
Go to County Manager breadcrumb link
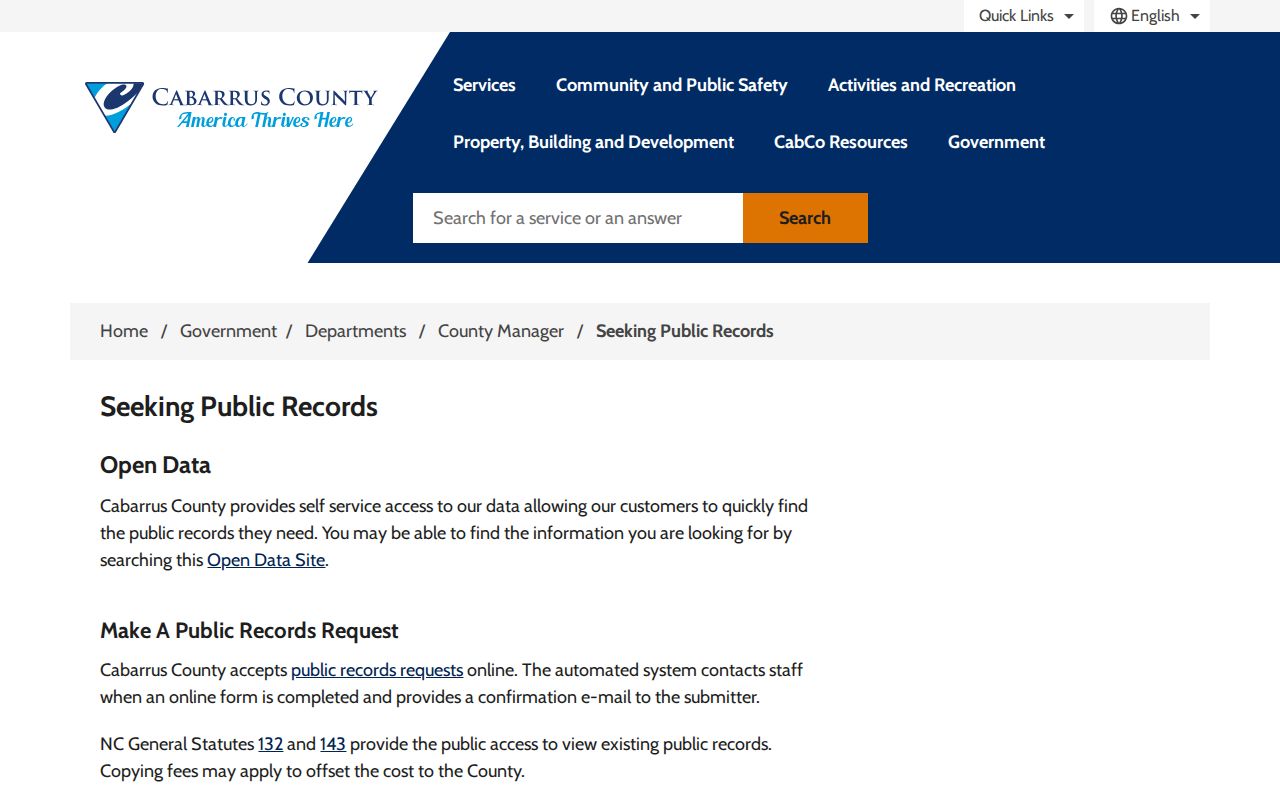pyautogui.click(x=501, y=331)
